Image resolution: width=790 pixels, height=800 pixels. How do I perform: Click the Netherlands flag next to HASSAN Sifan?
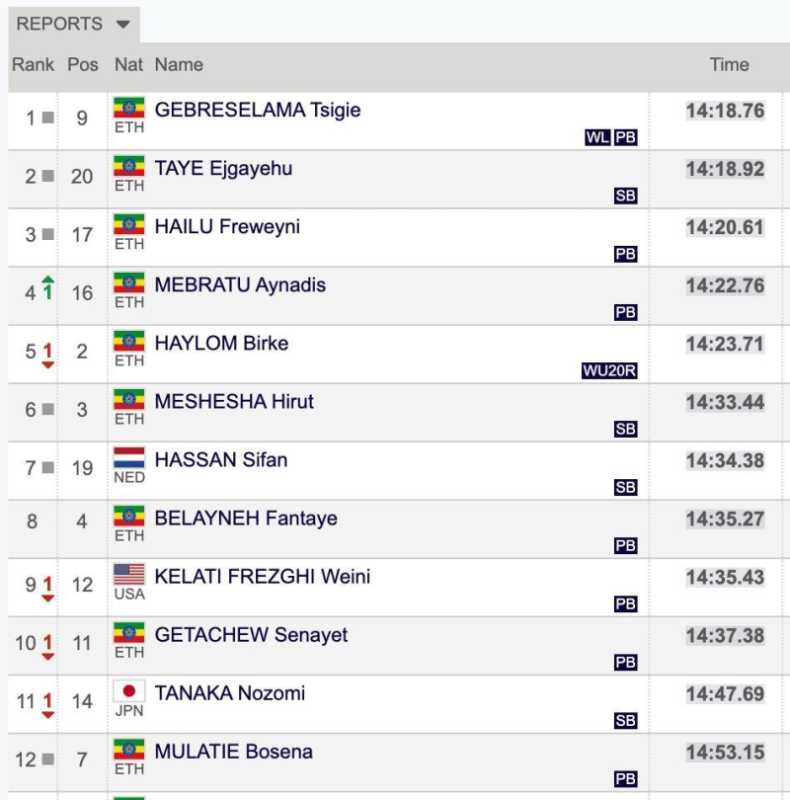pyautogui.click(x=129, y=459)
